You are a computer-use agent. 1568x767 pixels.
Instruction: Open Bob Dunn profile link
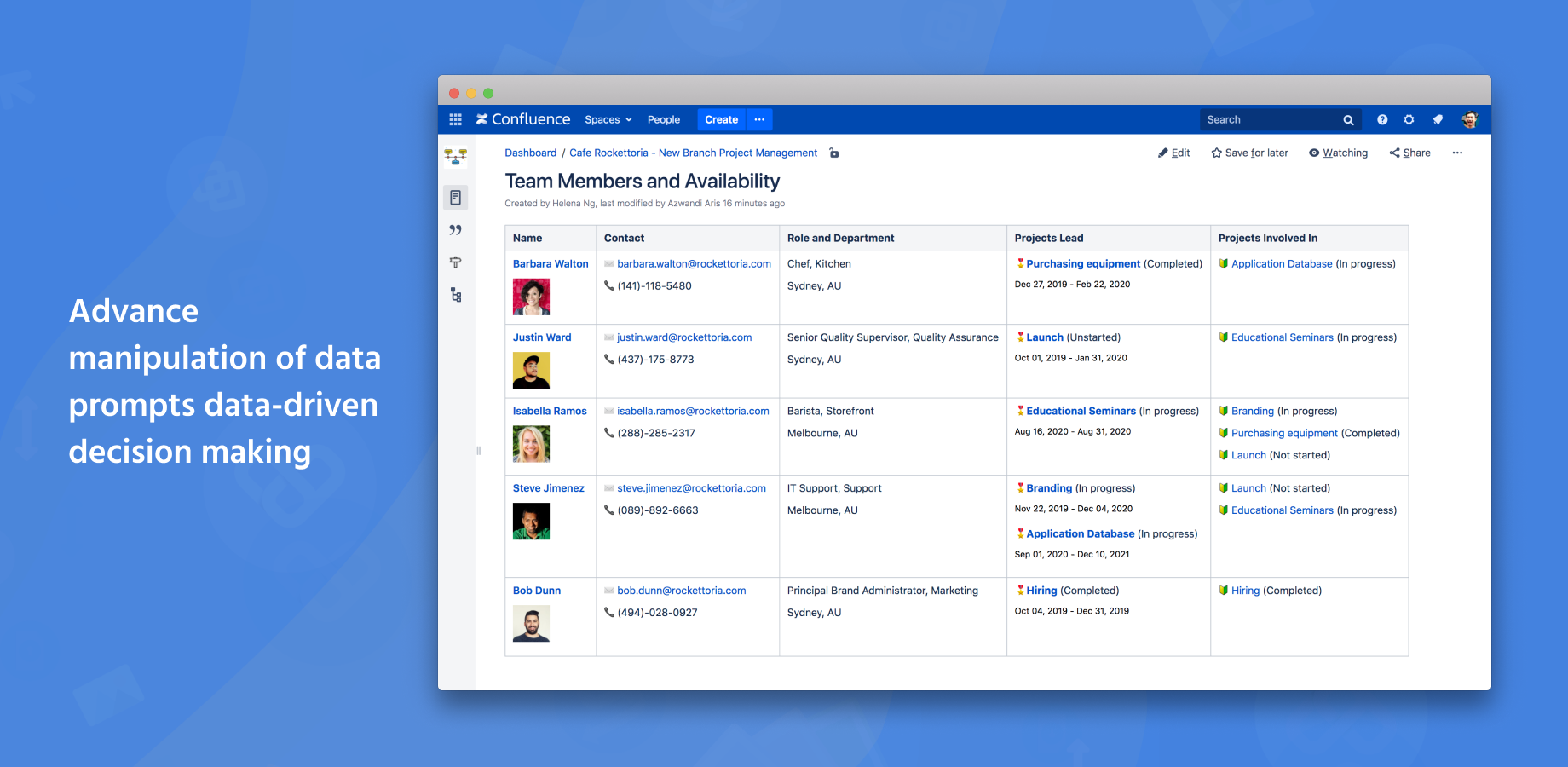tap(537, 591)
